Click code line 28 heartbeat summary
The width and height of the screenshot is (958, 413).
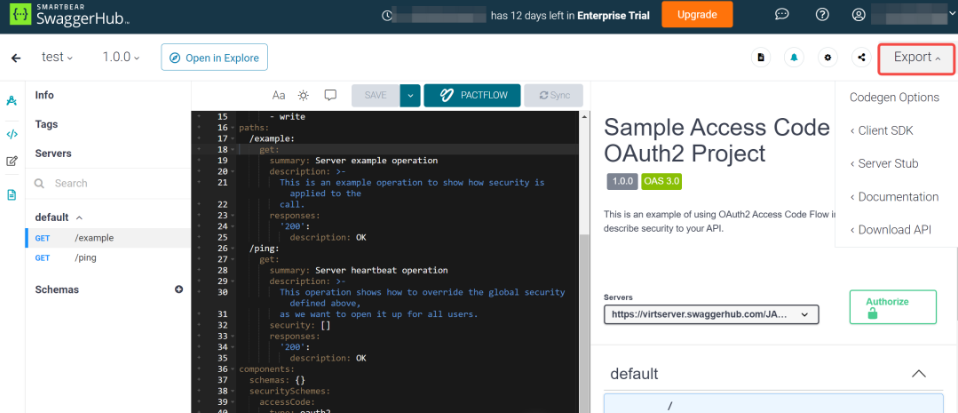pyautogui.click(x=359, y=270)
